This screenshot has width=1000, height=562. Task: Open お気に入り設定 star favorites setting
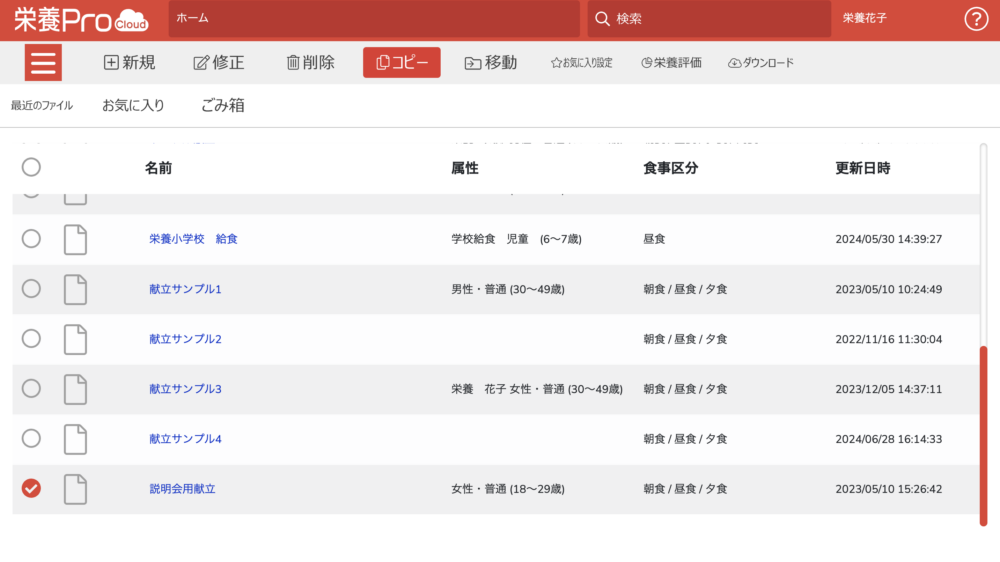point(581,63)
